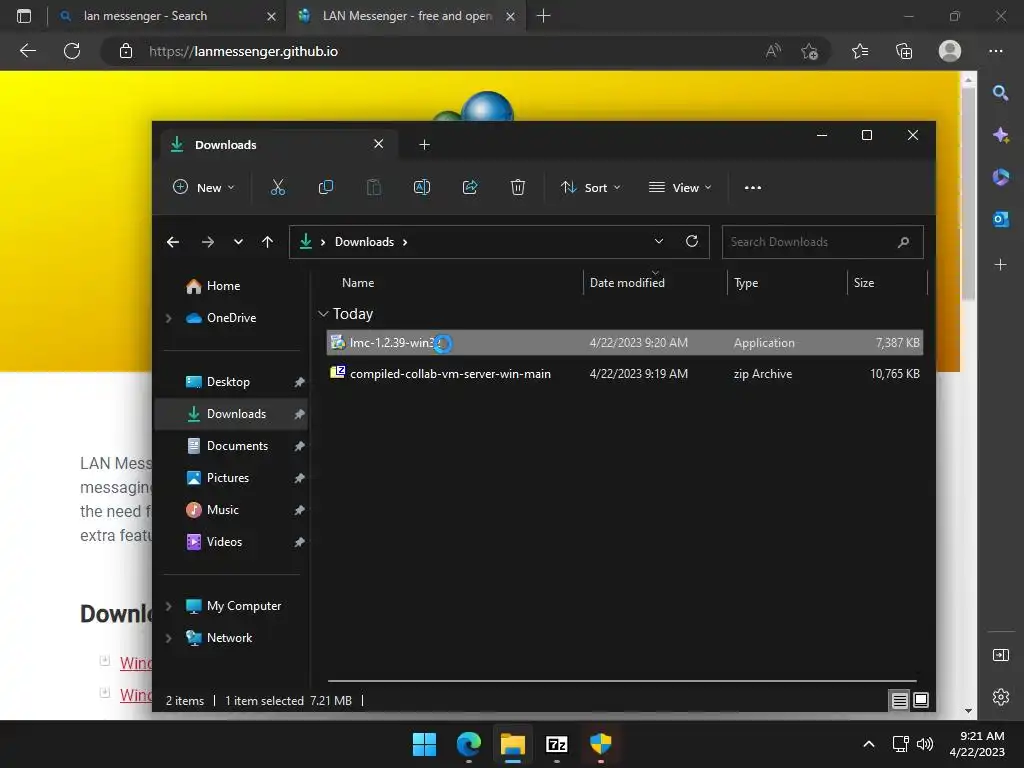
Task: Expand My Computer in navigation pane
Action: 168,606
